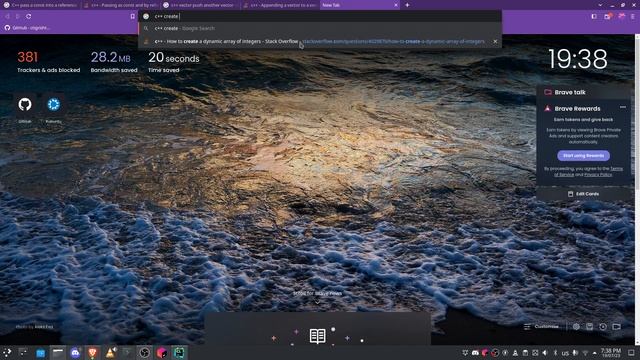Click the Customize button

pyautogui.click(x=541, y=327)
